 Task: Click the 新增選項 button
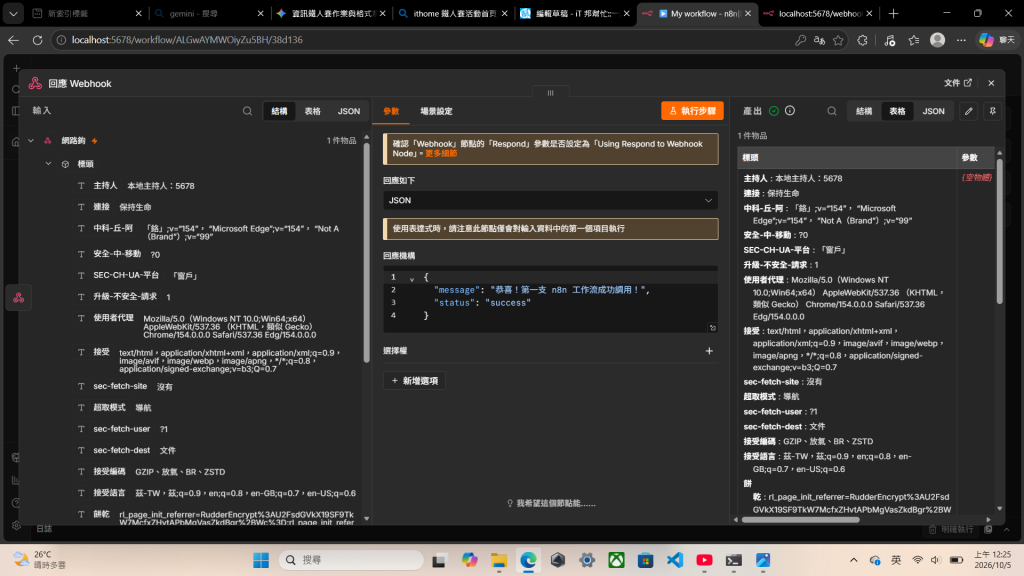click(x=414, y=381)
